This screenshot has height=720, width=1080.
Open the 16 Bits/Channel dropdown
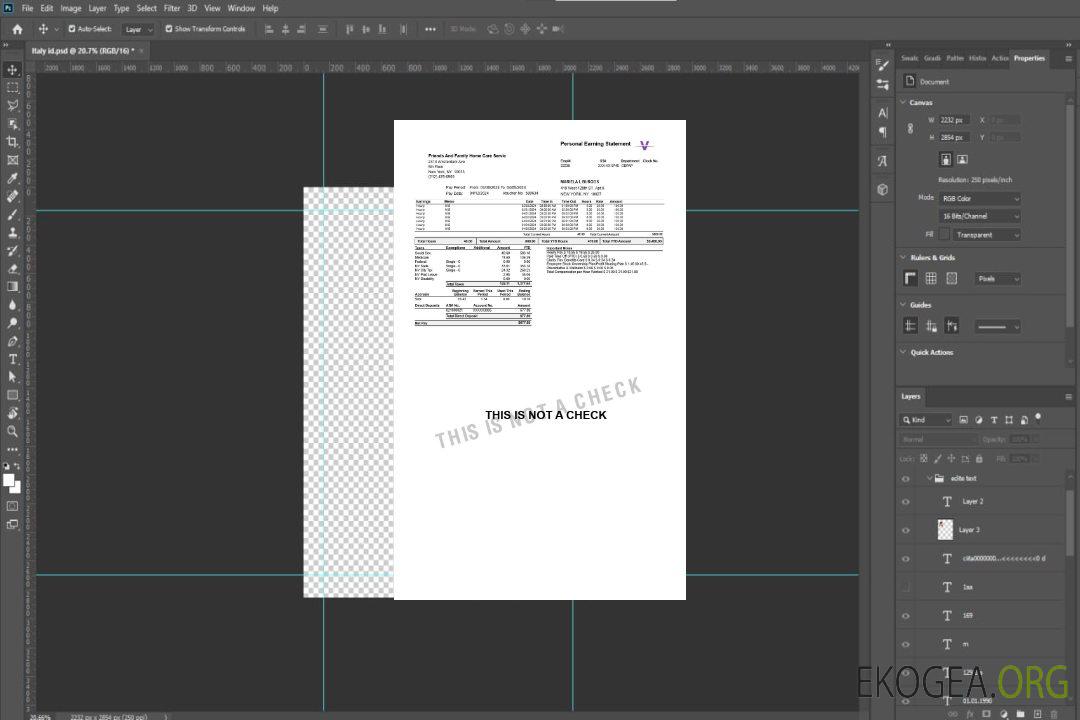click(980, 216)
